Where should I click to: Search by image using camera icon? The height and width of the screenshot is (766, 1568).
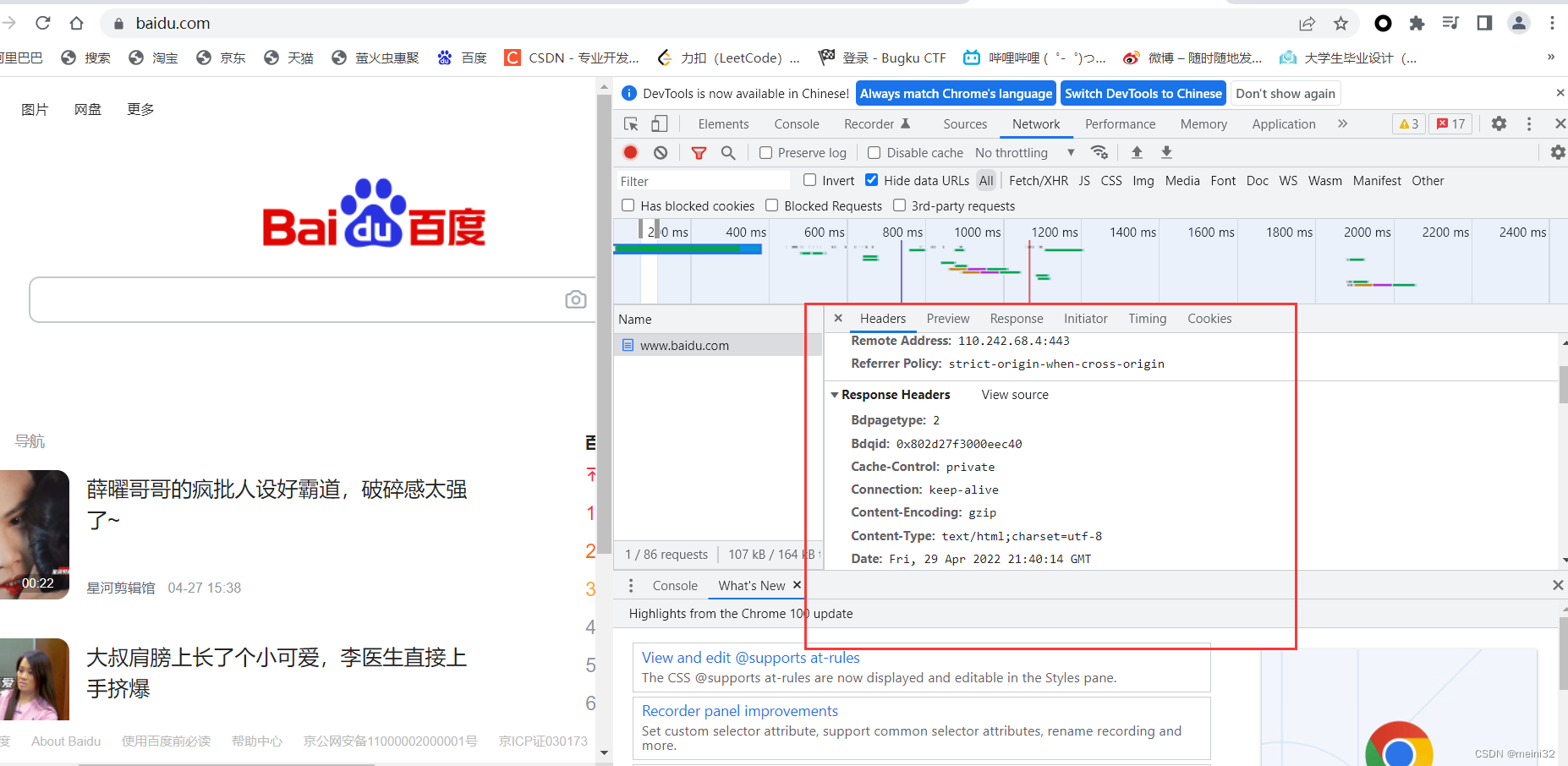point(576,299)
